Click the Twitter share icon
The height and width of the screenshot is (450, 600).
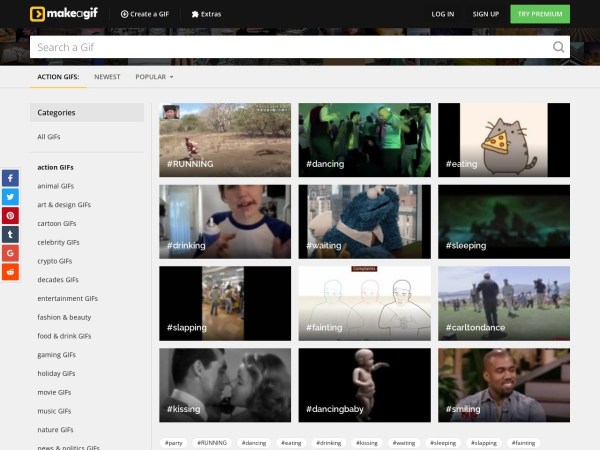point(10,197)
